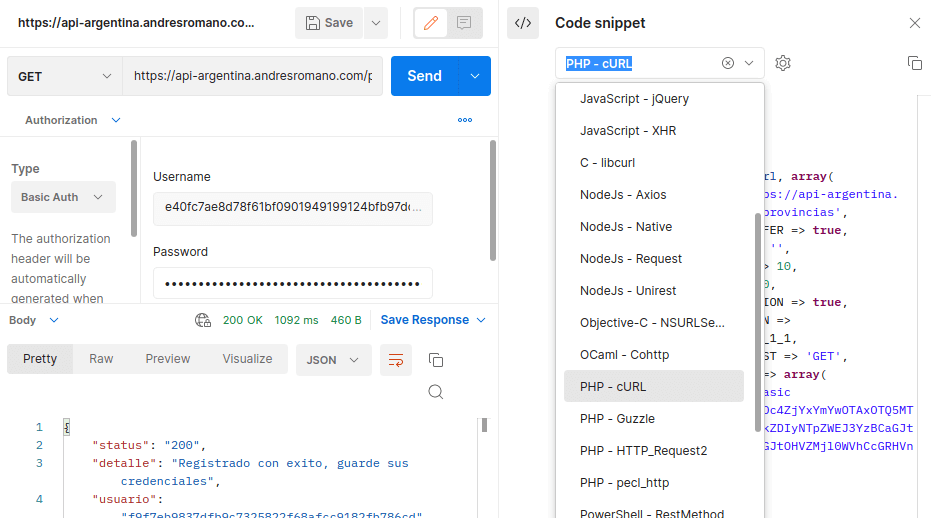Select NodeJs - Request option
The height and width of the screenshot is (518, 939).
[x=654, y=259]
